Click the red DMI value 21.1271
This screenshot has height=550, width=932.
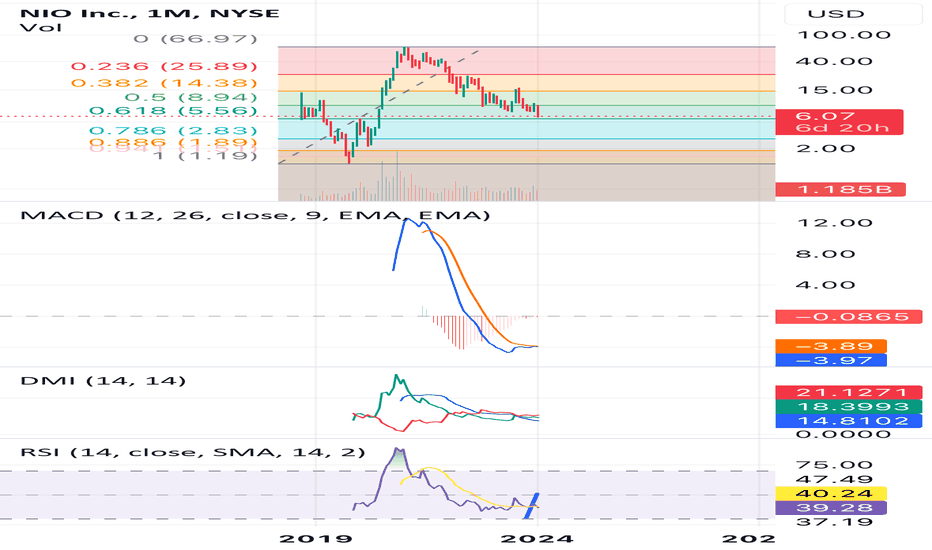pos(849,392)
